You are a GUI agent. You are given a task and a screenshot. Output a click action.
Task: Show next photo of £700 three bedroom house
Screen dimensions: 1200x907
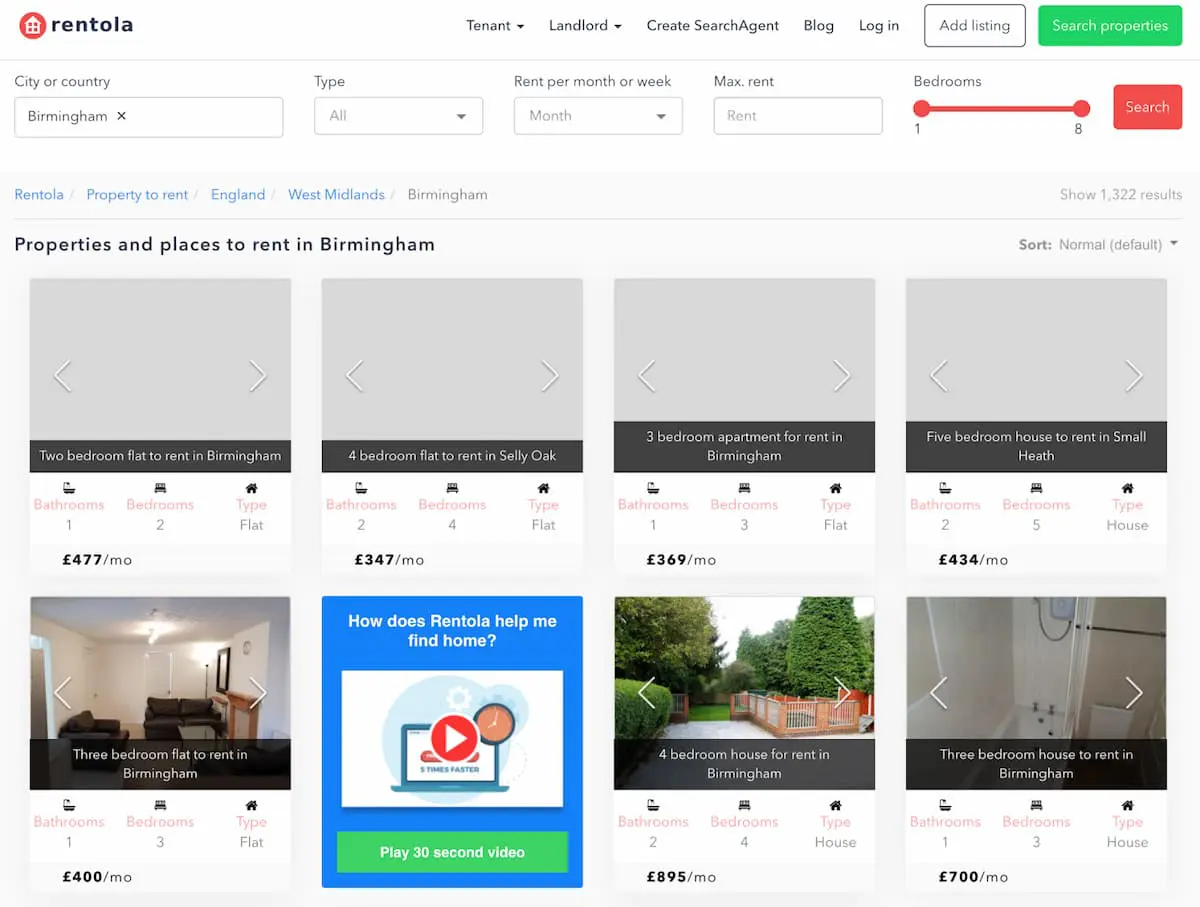coord(1133,692)
